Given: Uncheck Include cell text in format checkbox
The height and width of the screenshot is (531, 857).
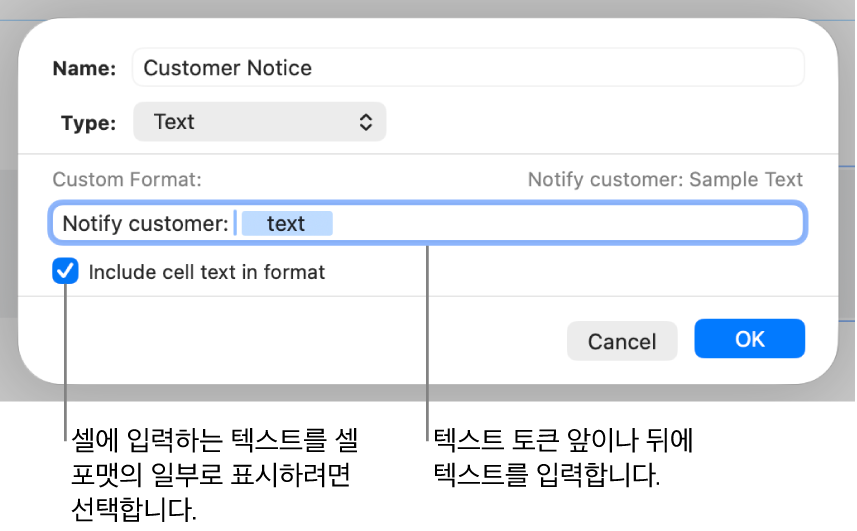Looking at the screenshot, I should point(66,272).
